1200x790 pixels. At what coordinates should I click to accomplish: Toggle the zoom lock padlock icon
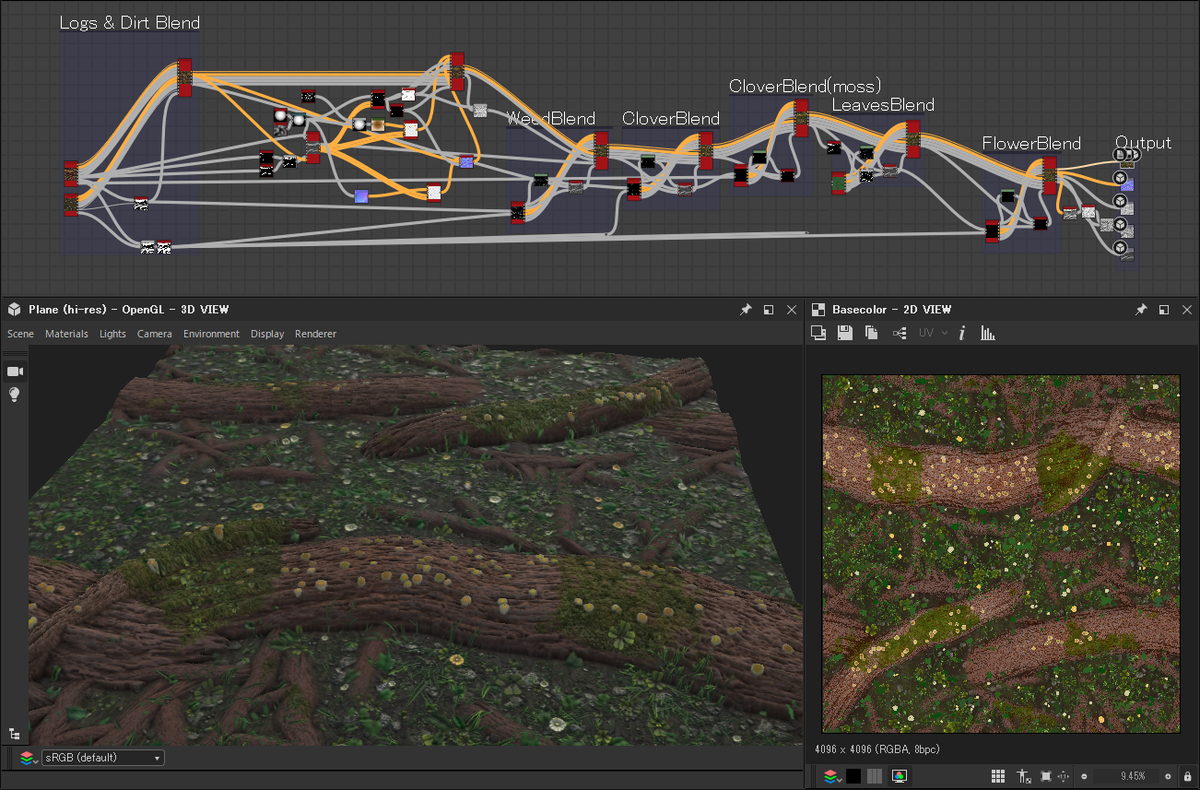[1187, 776]
